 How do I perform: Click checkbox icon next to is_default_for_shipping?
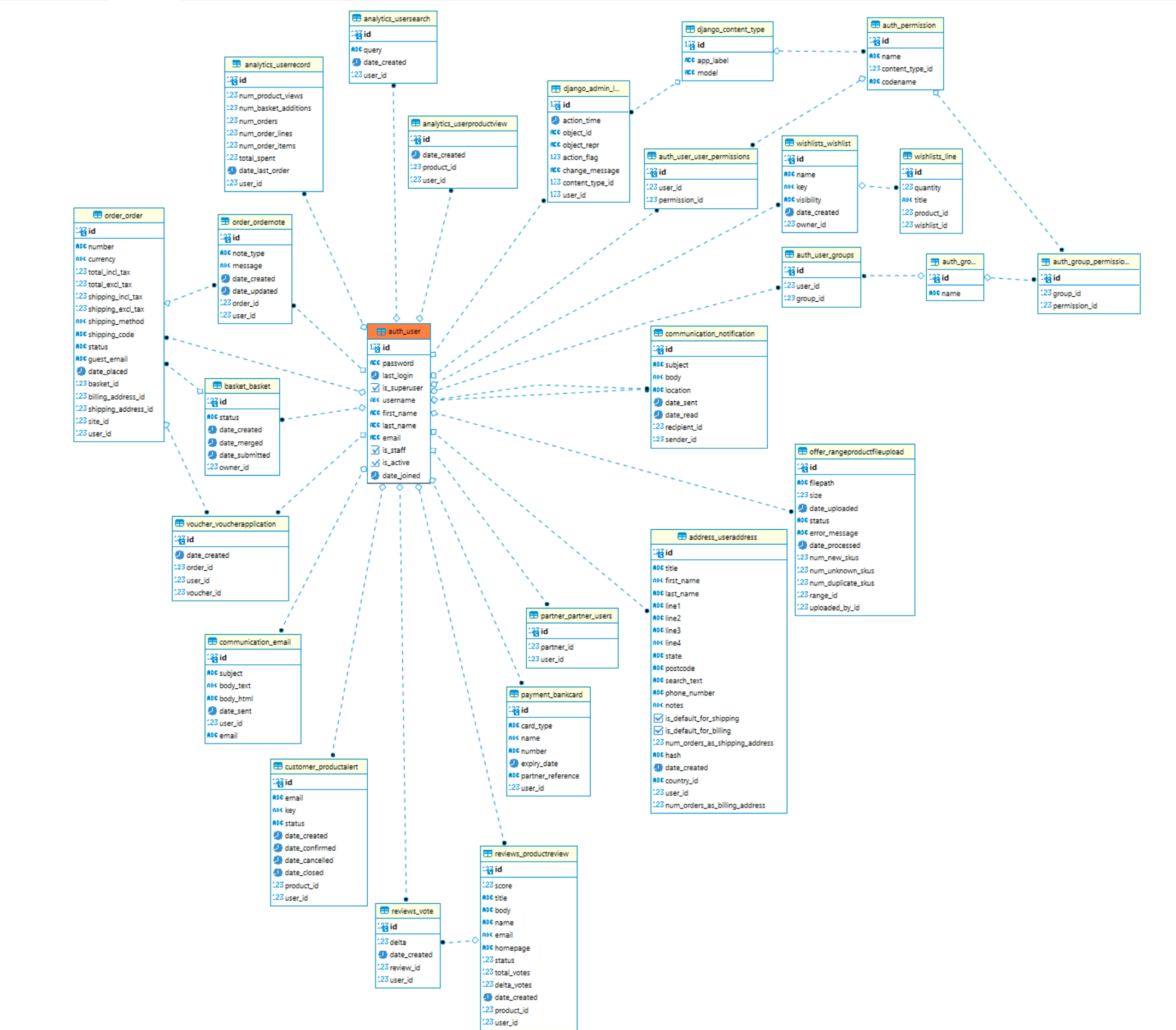(x=658, y=718)
